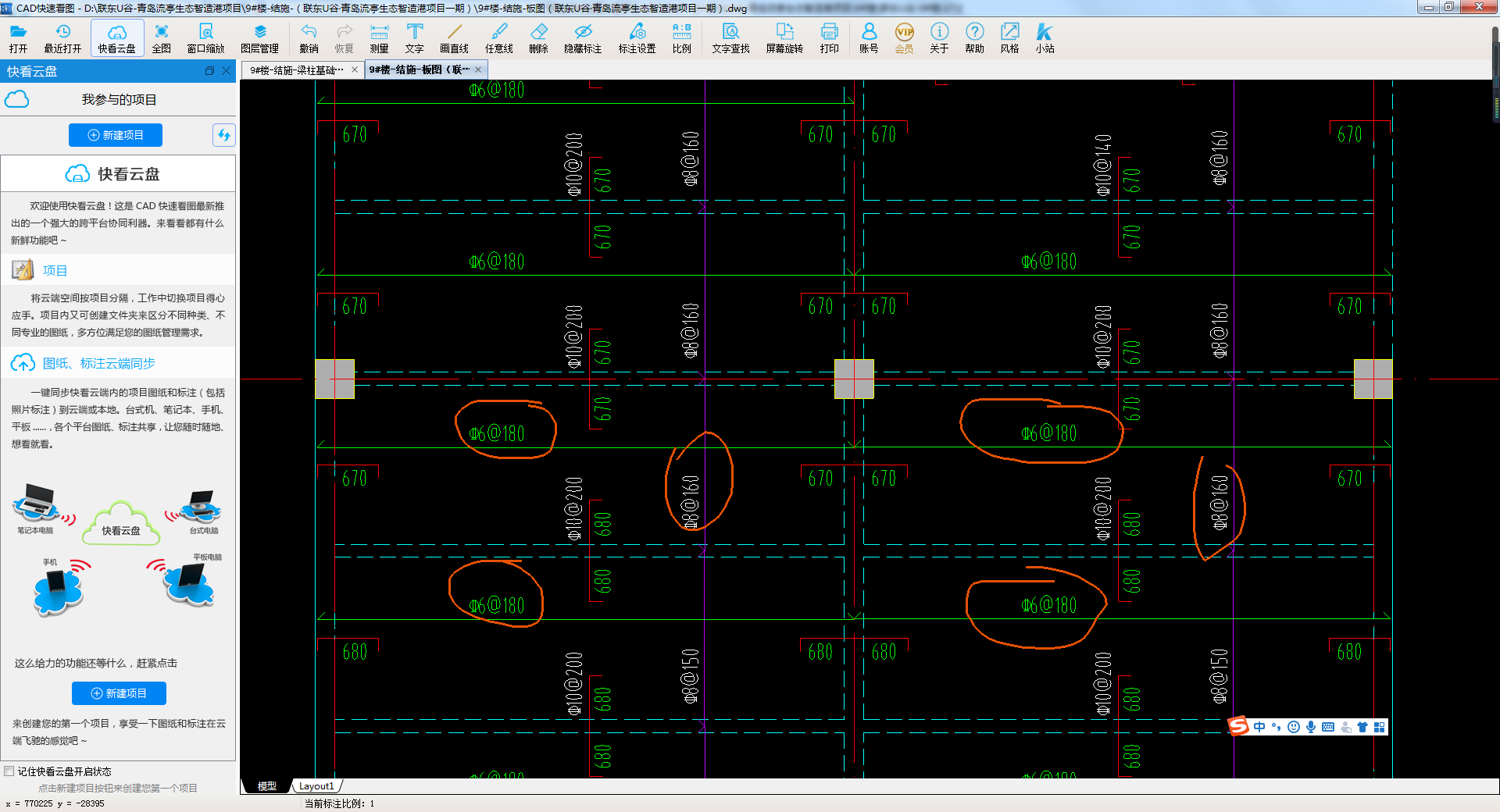Open the 最近打开 recent files list

tap(62, 37)
